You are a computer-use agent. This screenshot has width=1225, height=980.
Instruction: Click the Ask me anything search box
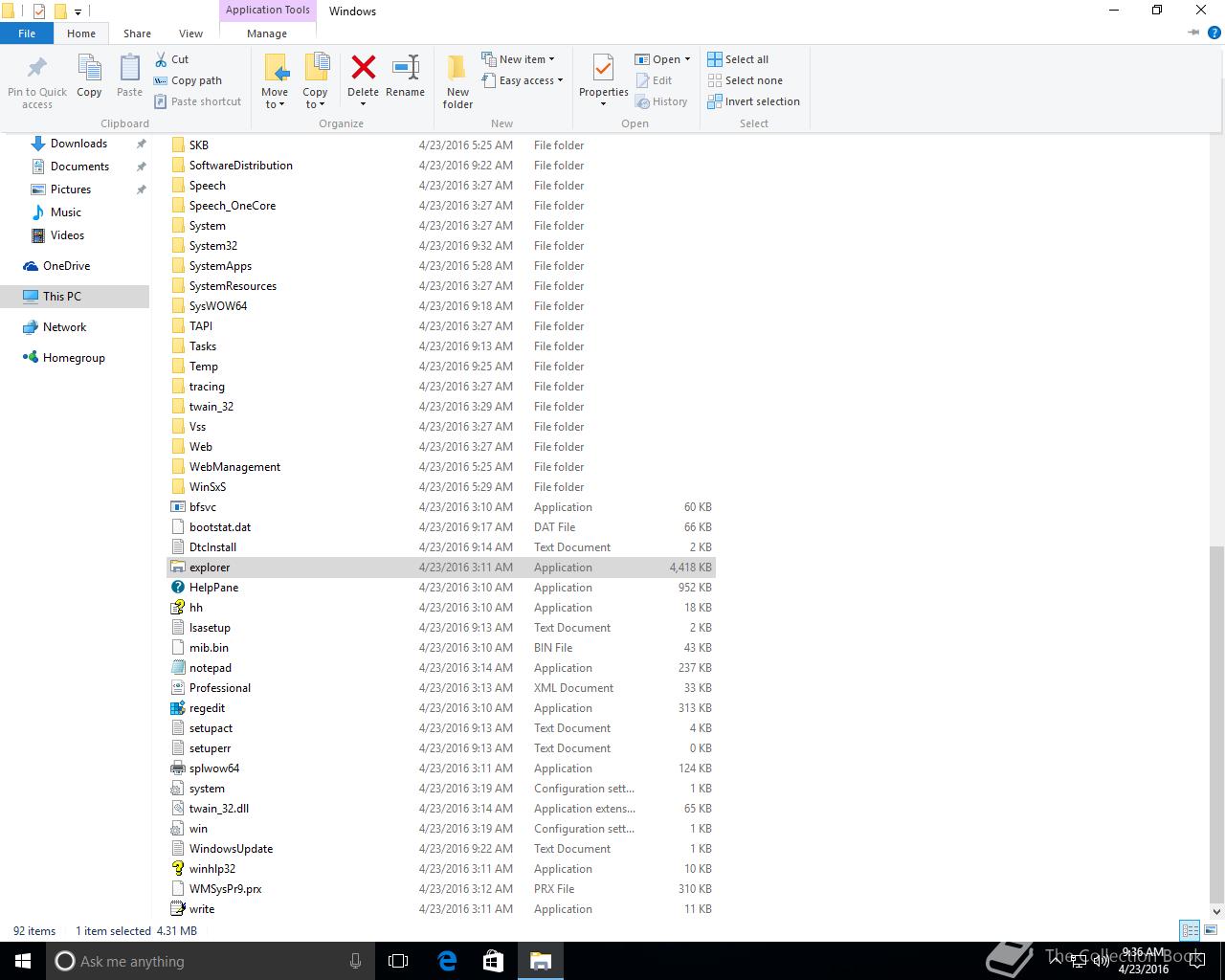pyautogui.click(x=210, y=961)
